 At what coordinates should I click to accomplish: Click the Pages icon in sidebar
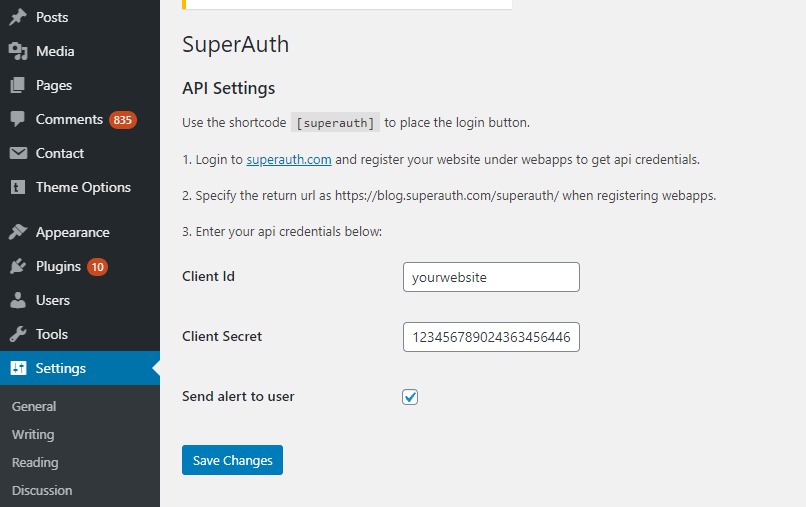pyautogui.click(x=18, y=85)
